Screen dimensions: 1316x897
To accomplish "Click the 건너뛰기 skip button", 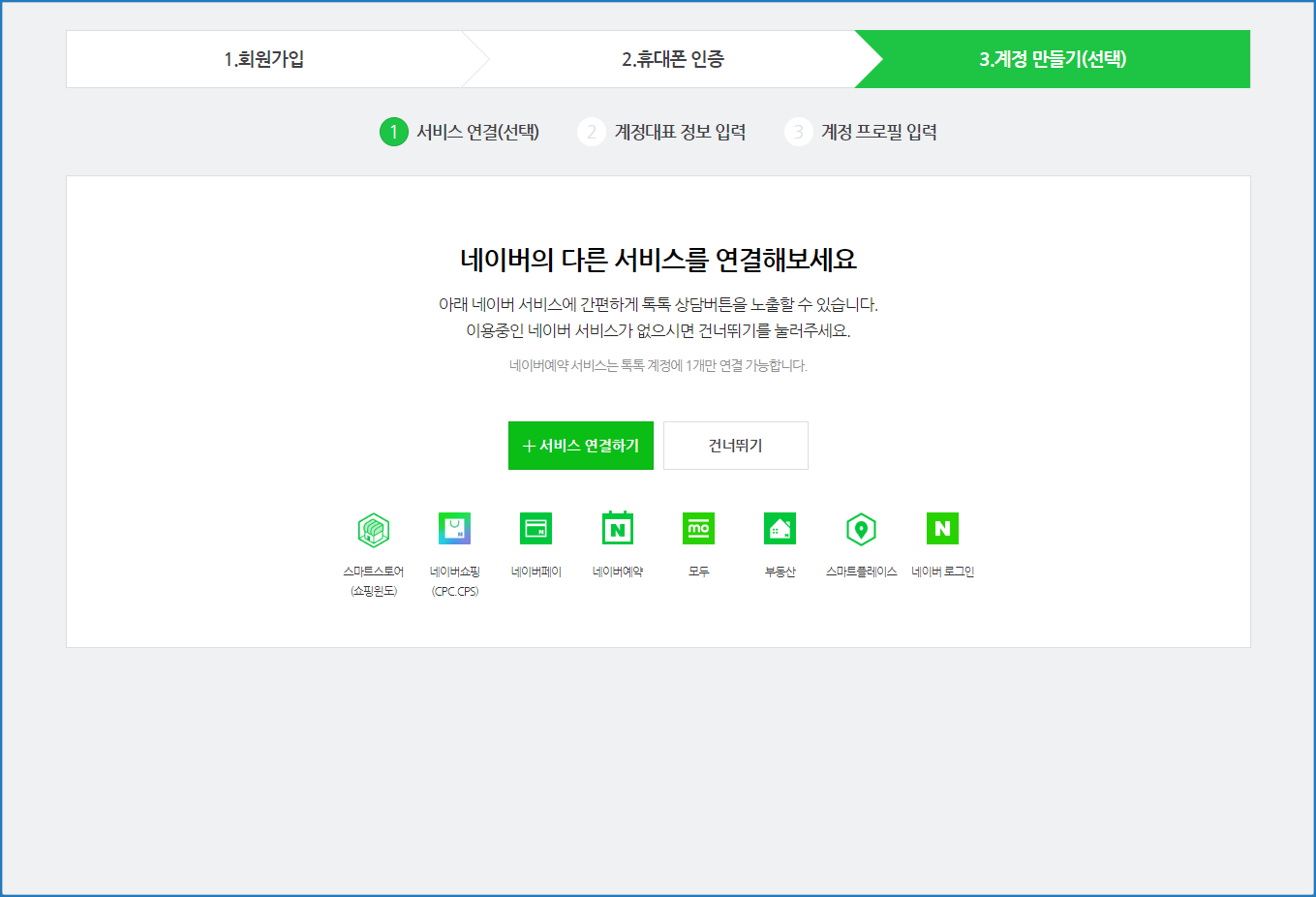I will click(x=735, y=446).
